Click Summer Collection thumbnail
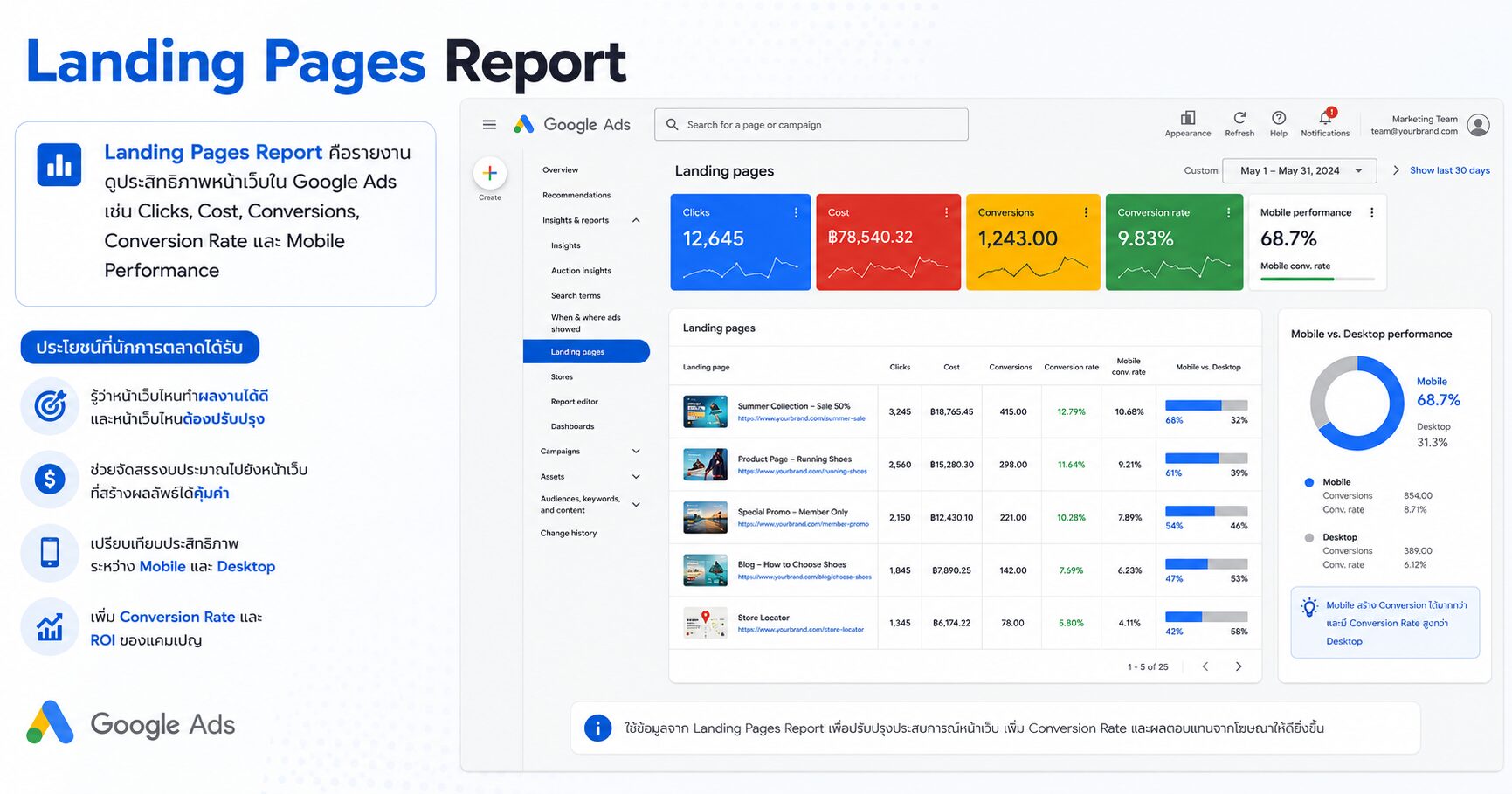The height and width of the screenshot is (794, 1512). pyautogui.click(x=705, y=411)
